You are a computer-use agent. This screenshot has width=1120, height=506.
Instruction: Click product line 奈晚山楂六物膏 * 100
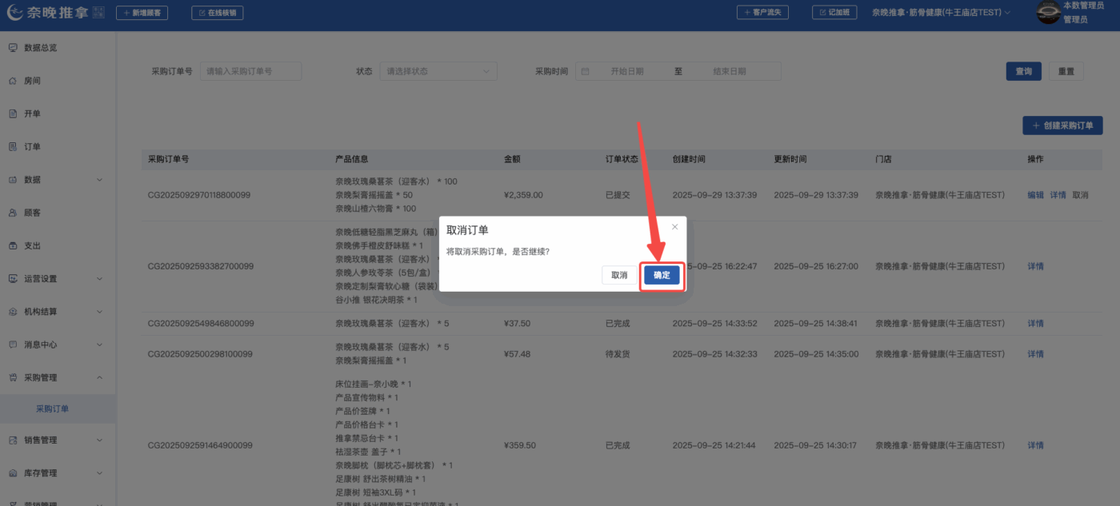click(376, 208)
